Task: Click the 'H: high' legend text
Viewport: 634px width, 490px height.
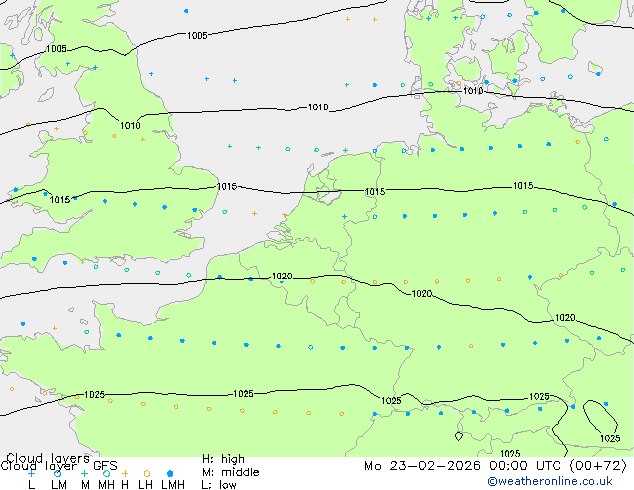Action: pos(224,459)
